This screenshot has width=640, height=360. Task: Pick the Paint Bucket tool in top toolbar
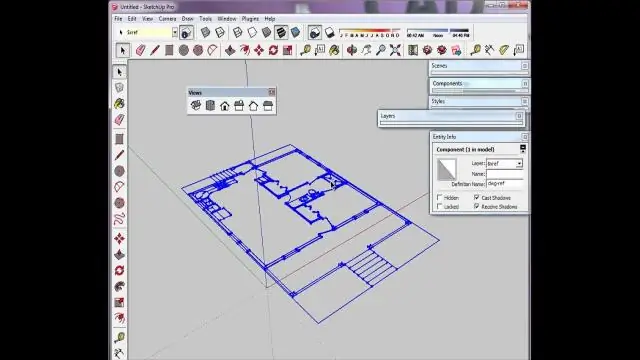pos(334,50)
